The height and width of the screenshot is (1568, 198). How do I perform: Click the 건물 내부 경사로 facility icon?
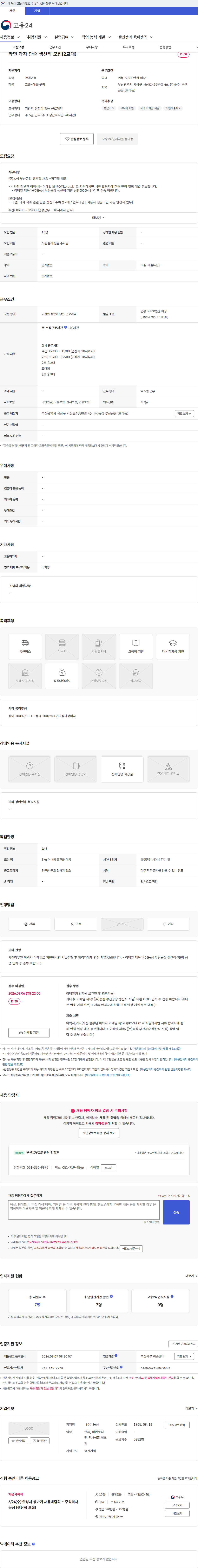168,769
